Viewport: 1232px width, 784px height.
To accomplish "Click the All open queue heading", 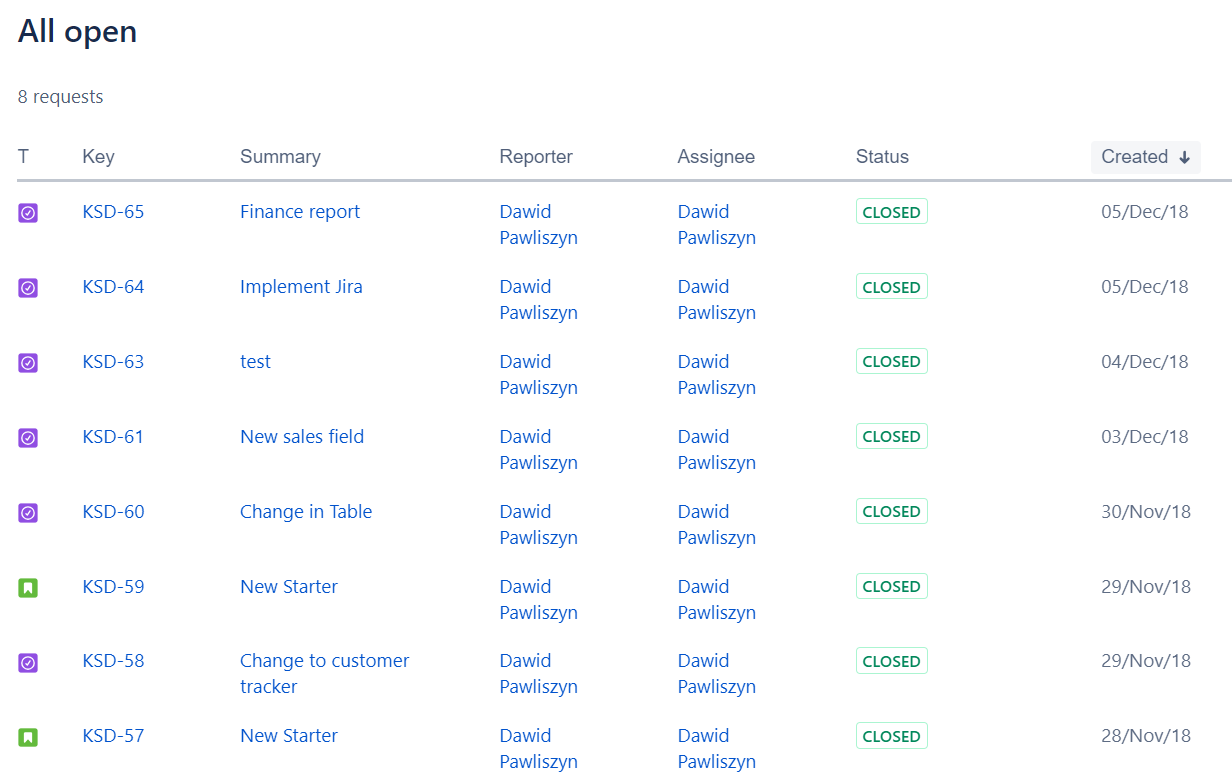I will [x=77, y=32].
